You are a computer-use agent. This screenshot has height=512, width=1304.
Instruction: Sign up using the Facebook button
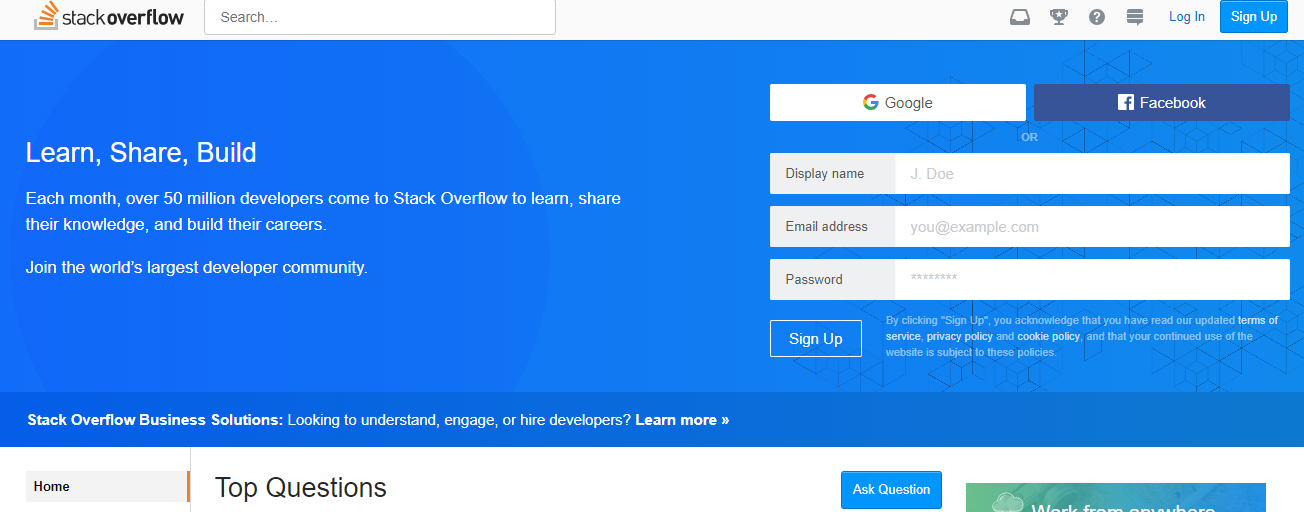[1161, 103]
